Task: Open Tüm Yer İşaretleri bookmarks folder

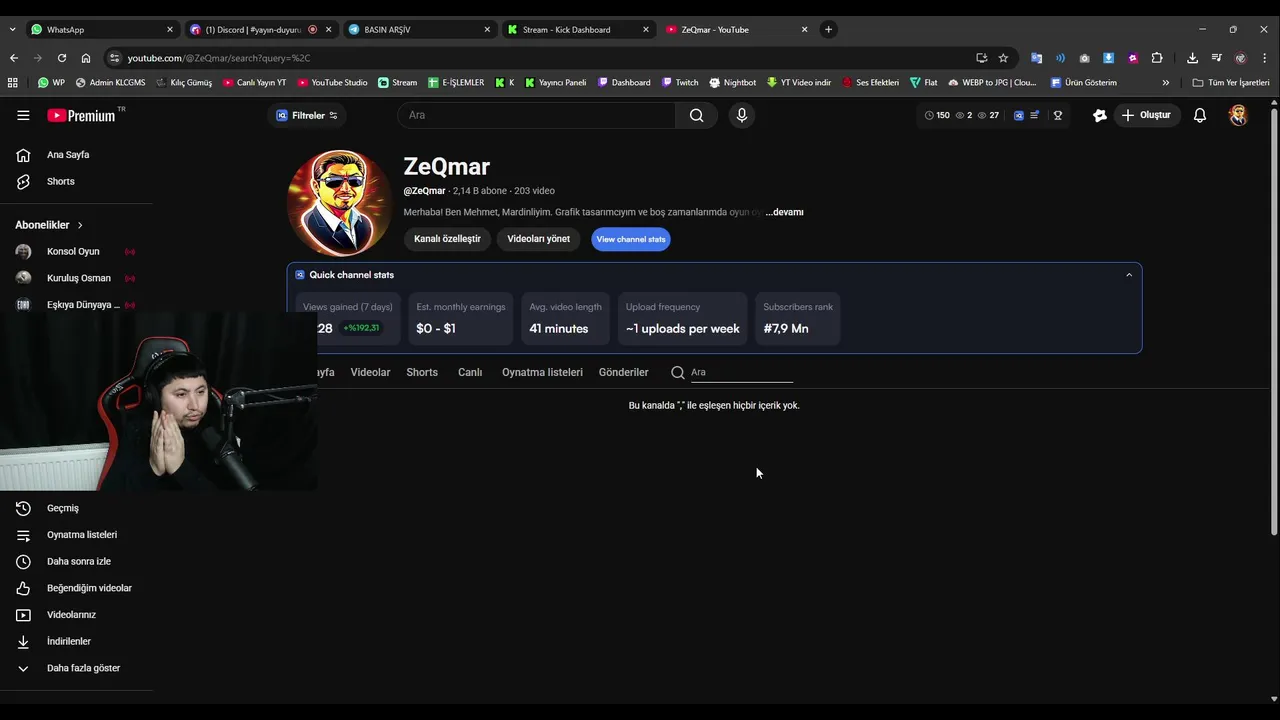Action: [1231, 83]
